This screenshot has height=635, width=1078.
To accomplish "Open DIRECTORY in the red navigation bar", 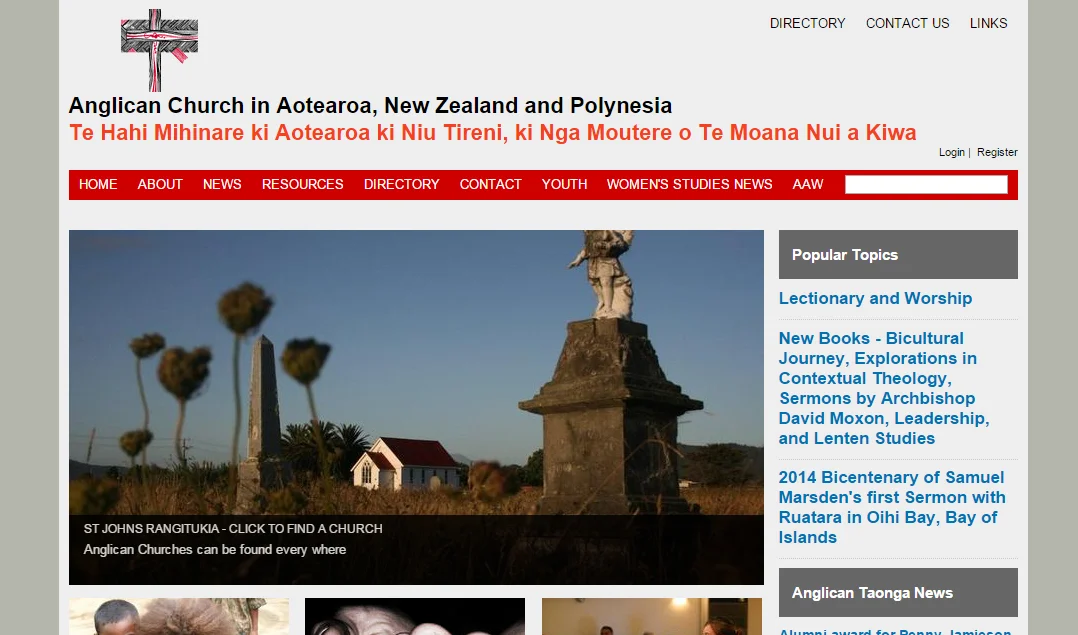I will (402, 184).
